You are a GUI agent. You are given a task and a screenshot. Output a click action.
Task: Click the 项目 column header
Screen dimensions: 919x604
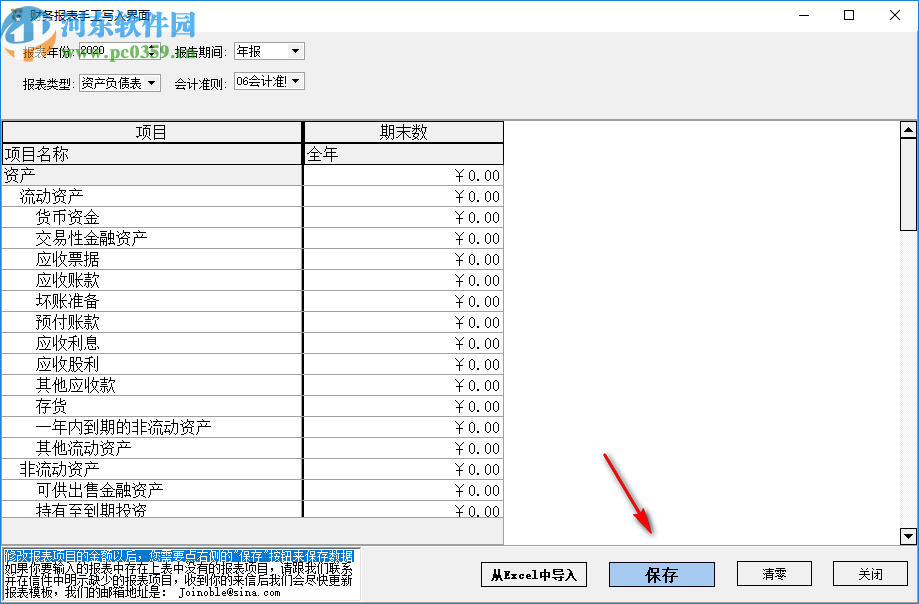(x=150, y=131)
